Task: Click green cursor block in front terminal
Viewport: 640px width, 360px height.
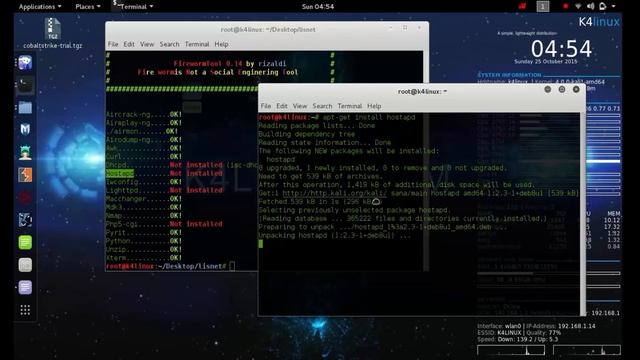Action: click(x=261, y=244)
